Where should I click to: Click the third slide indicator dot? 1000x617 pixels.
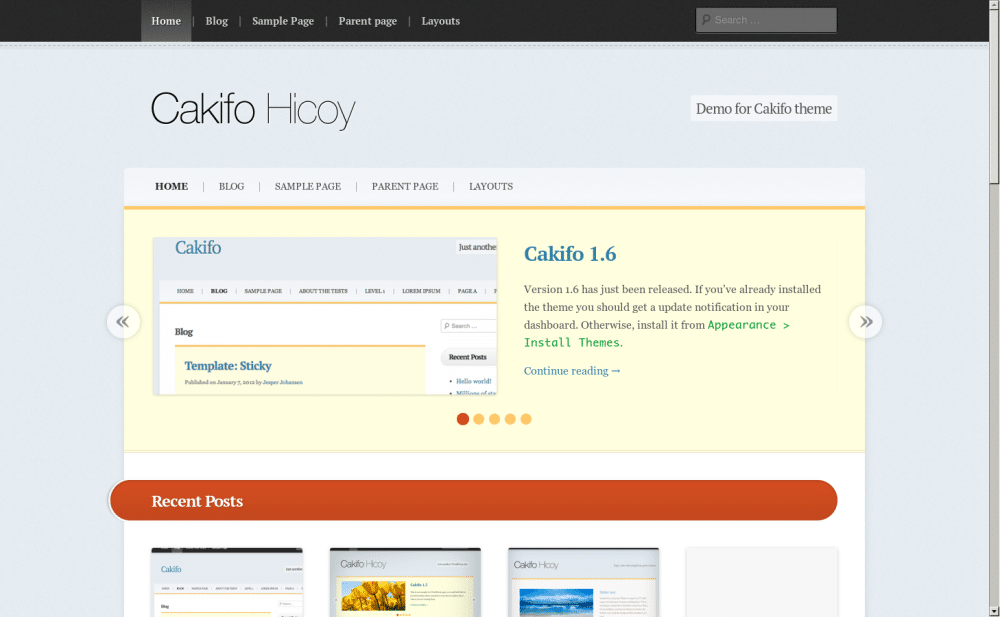[494, 419]
